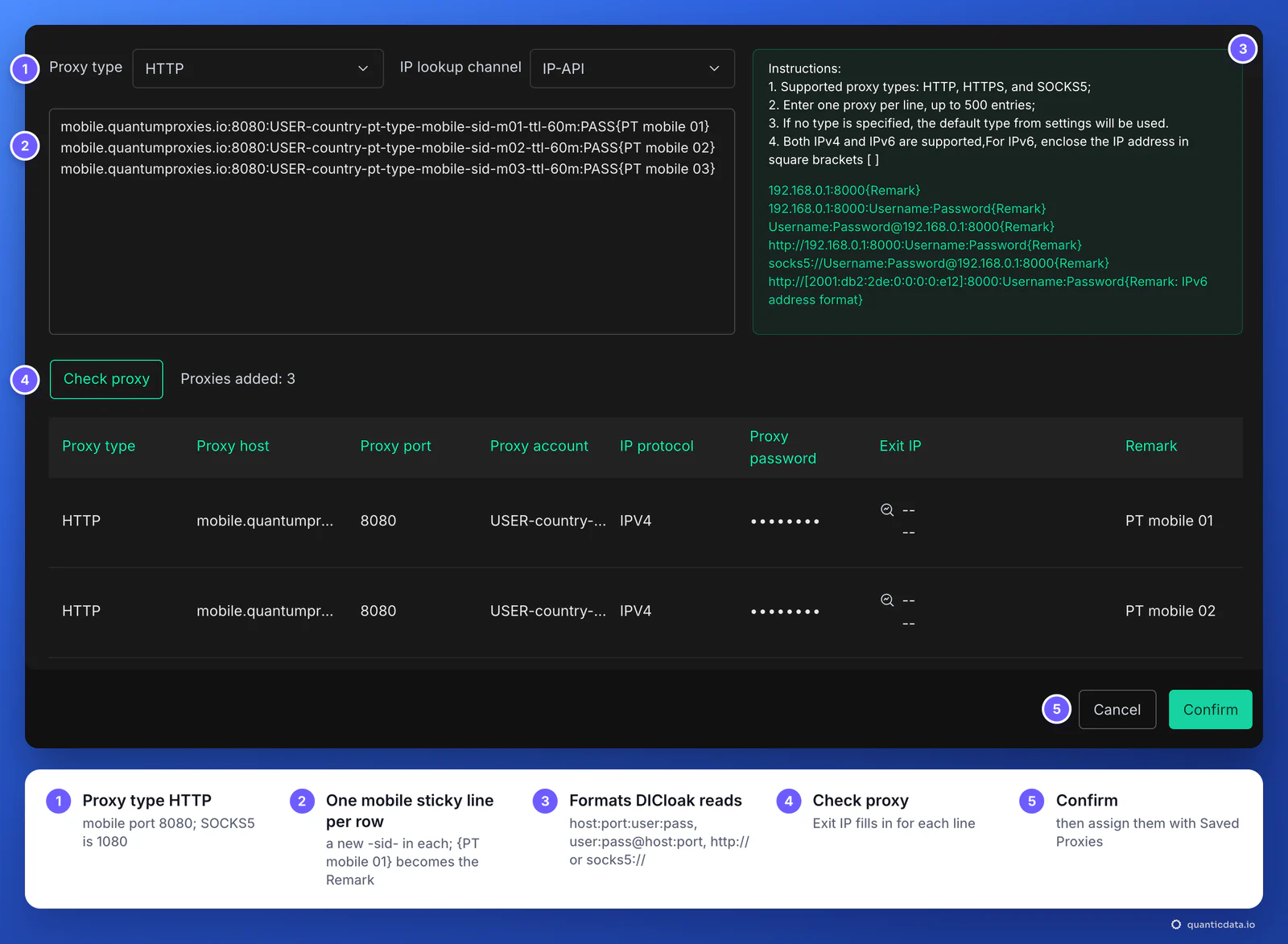
Task: Click the HTTP type cell in PT mobile 02 row
Action: pos(81,611)
